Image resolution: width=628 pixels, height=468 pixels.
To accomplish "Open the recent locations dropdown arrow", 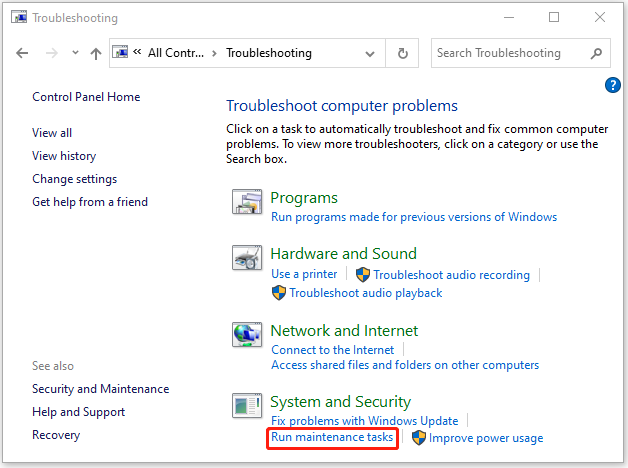I will [x=75, y=52].
